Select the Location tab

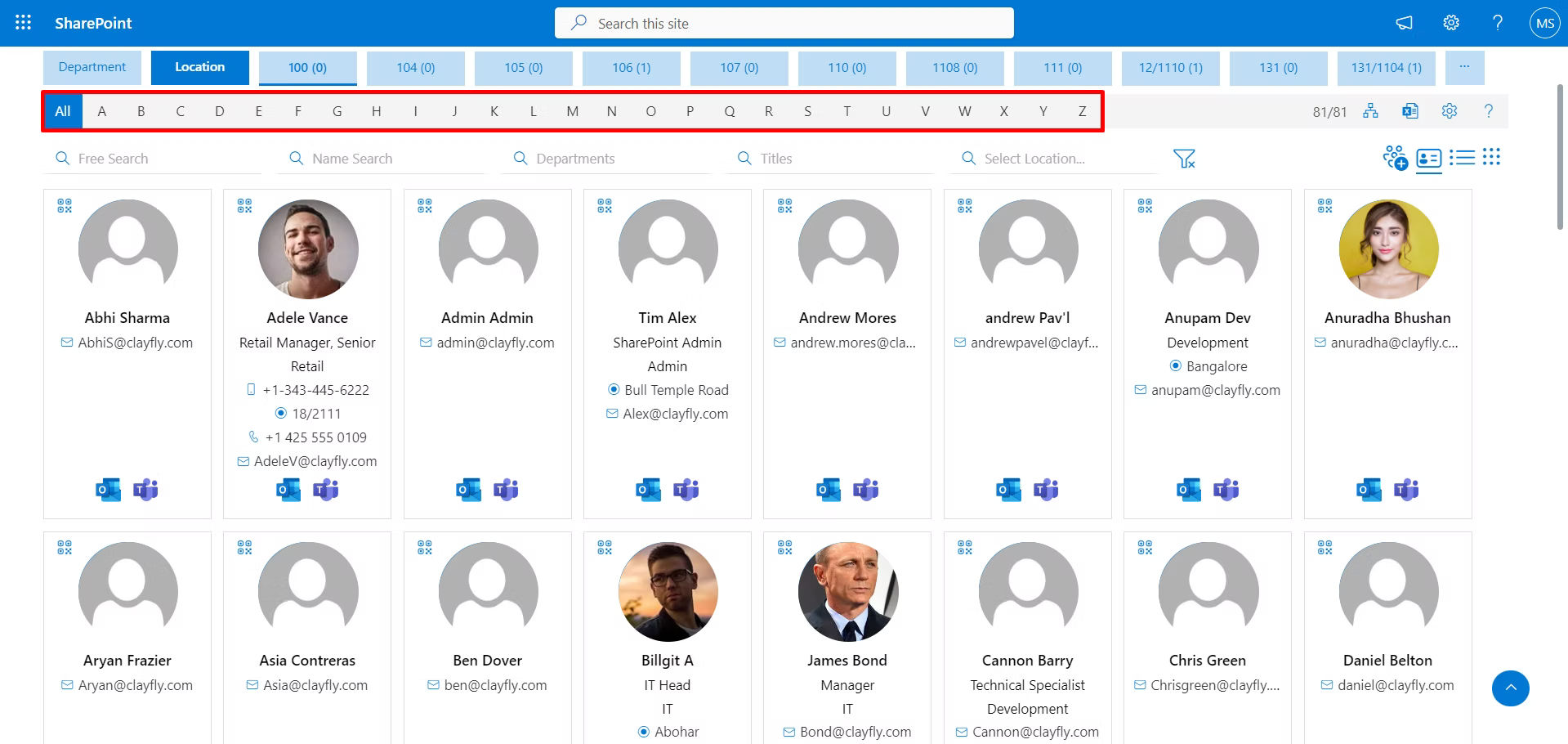200,67
